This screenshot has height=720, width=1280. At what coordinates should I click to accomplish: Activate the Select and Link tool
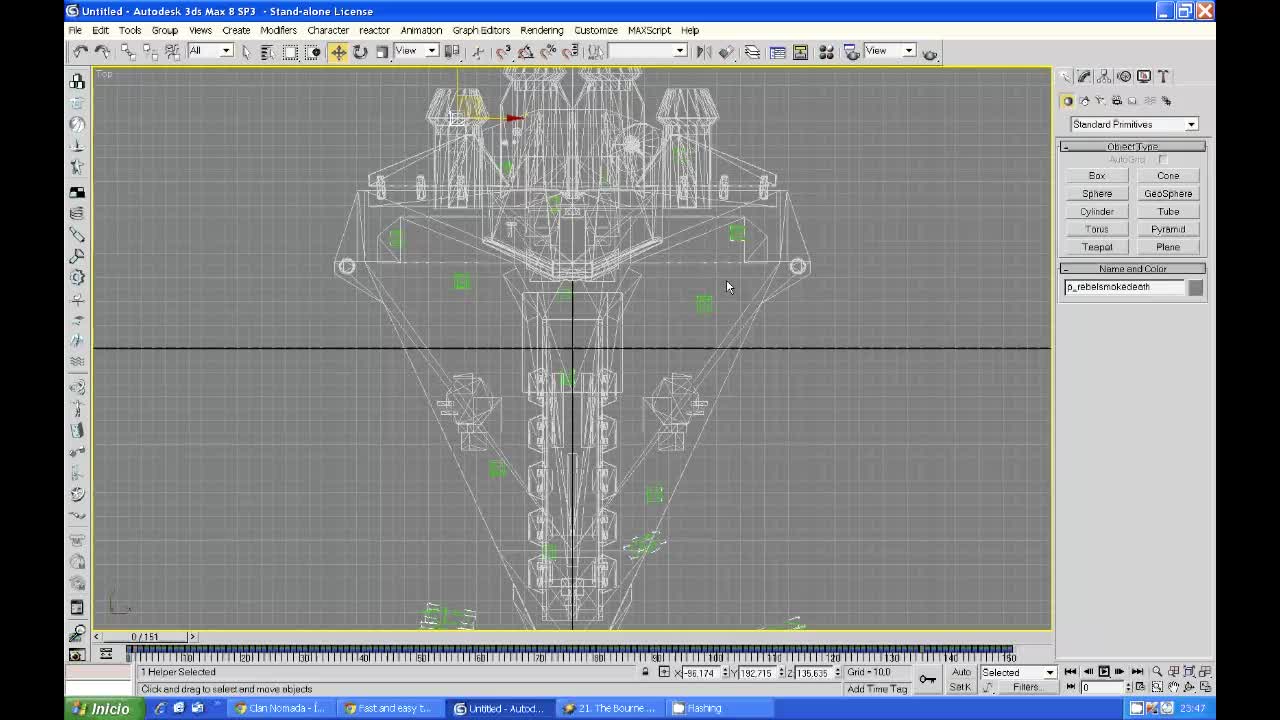coord(128,52)
